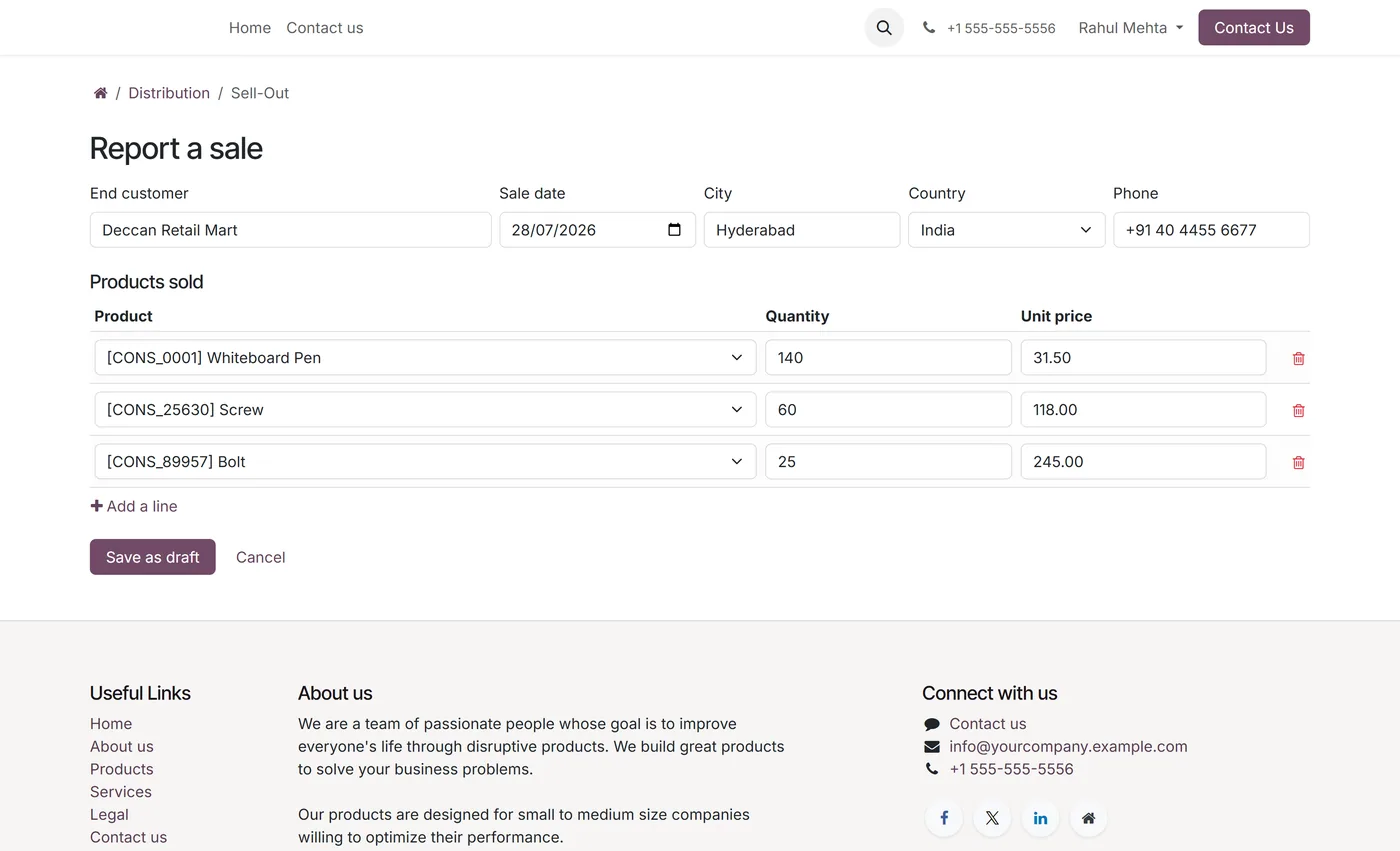
Task: Click the home breadcrumb icon
Action: pos(100,93)
